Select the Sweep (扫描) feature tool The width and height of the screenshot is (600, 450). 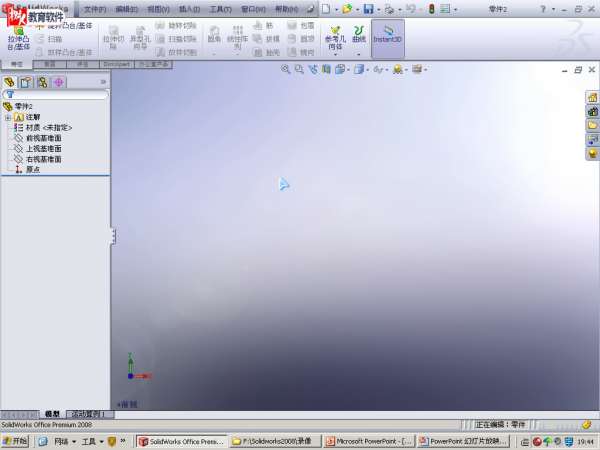click(x=50, y=39)
